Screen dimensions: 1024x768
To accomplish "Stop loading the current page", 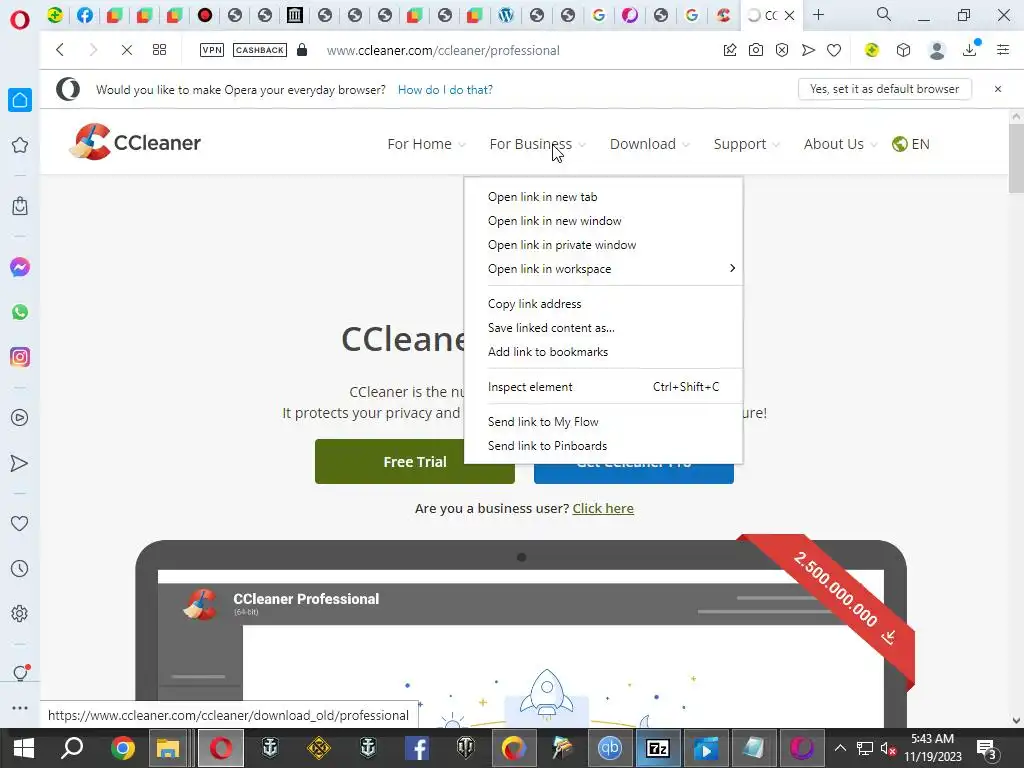I will (127, 50).
